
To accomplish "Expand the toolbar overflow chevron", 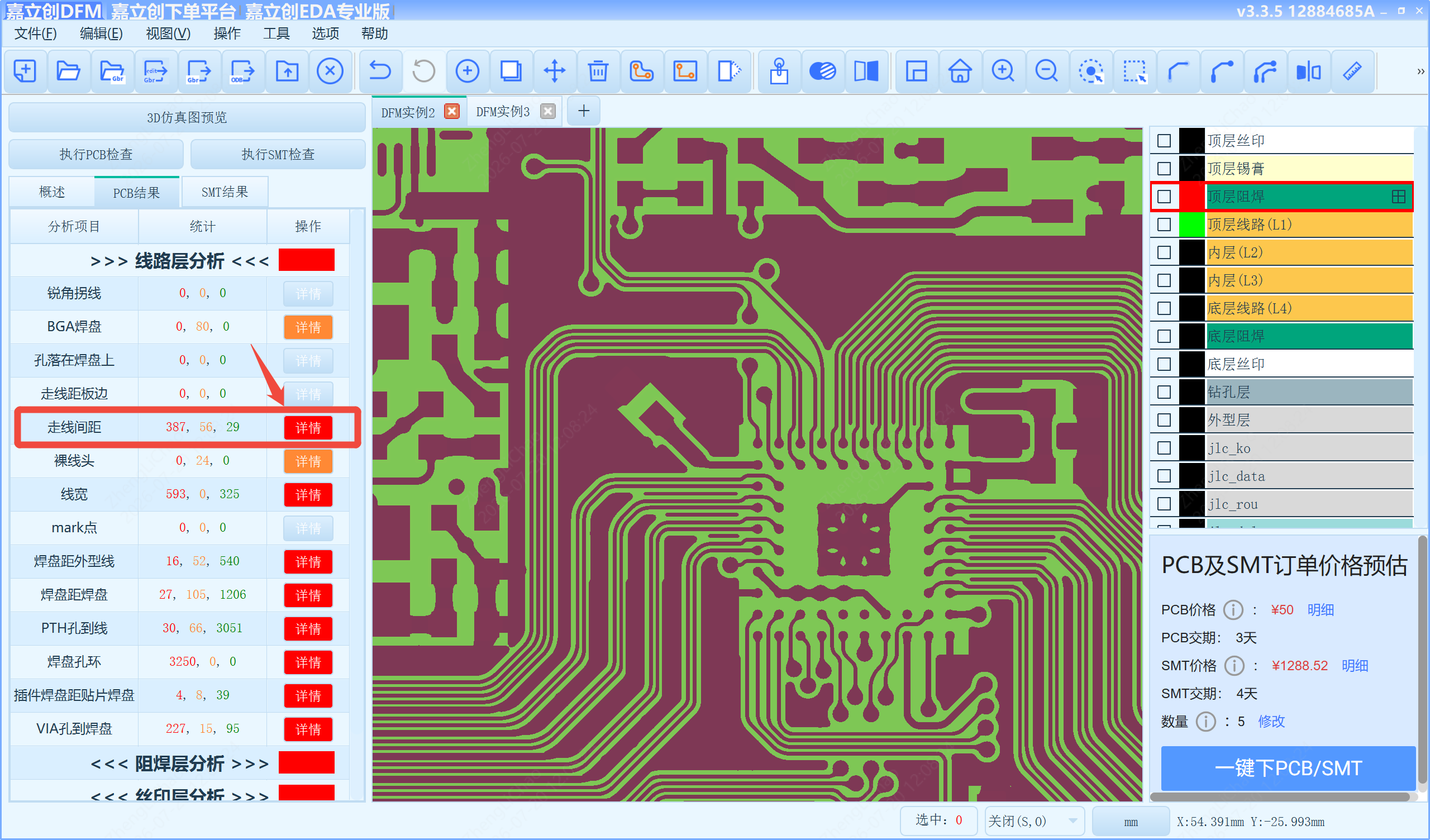I will coord(1421,71).
